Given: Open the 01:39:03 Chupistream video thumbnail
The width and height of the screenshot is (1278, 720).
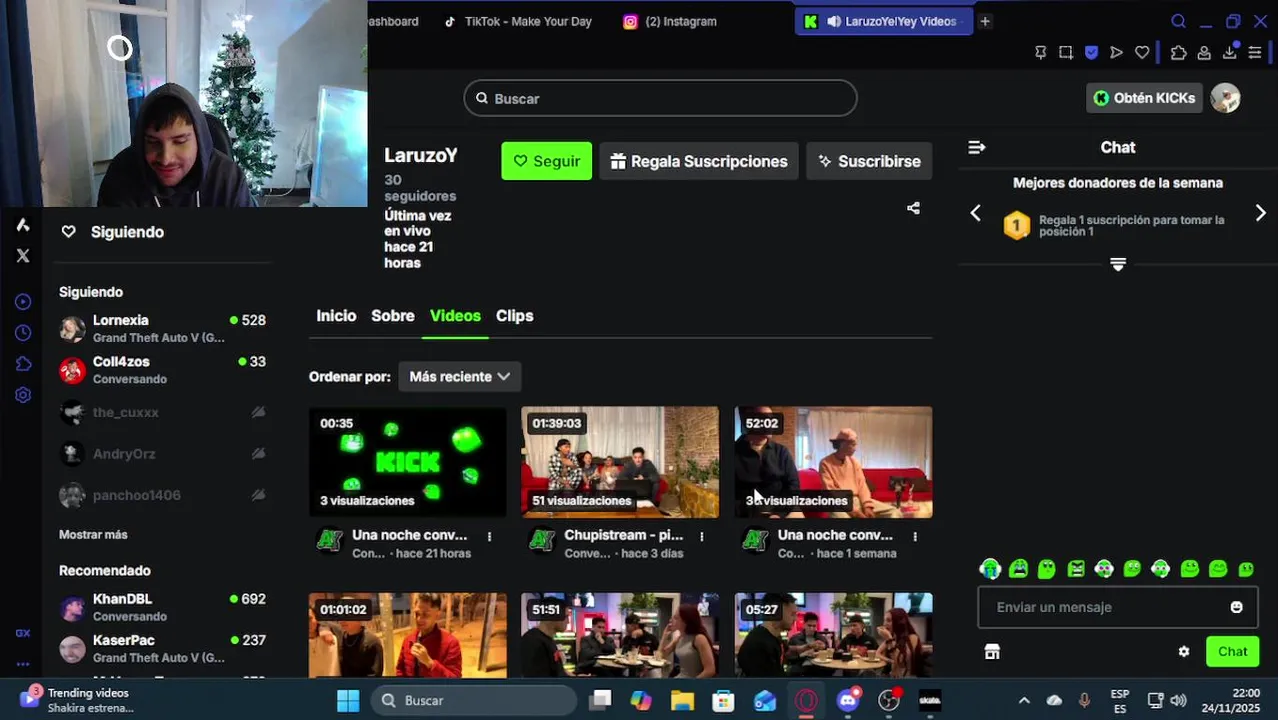Looking at the screenshot, I should (620, 462).
